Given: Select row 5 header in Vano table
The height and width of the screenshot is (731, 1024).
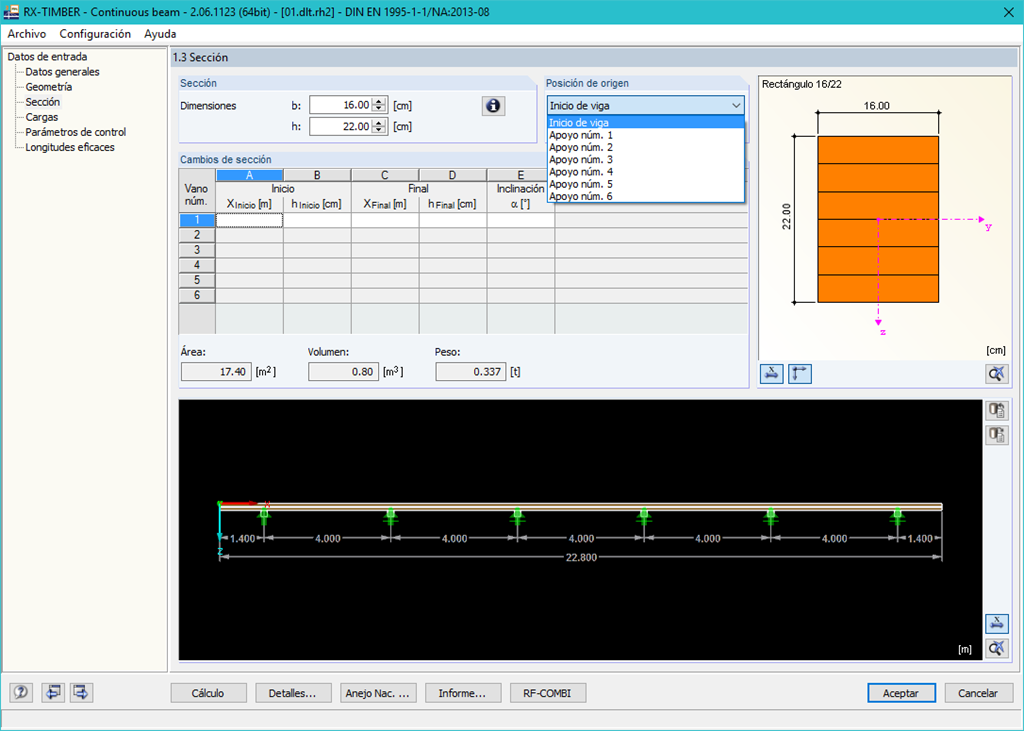Looking at the screenshot, I should (197, 280).
